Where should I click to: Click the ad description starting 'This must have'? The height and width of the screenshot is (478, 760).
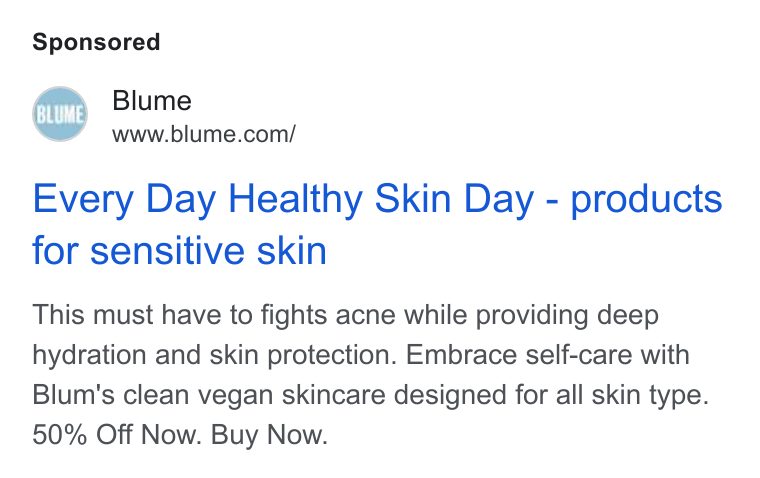pyautogui.click(x=371, y=374)
